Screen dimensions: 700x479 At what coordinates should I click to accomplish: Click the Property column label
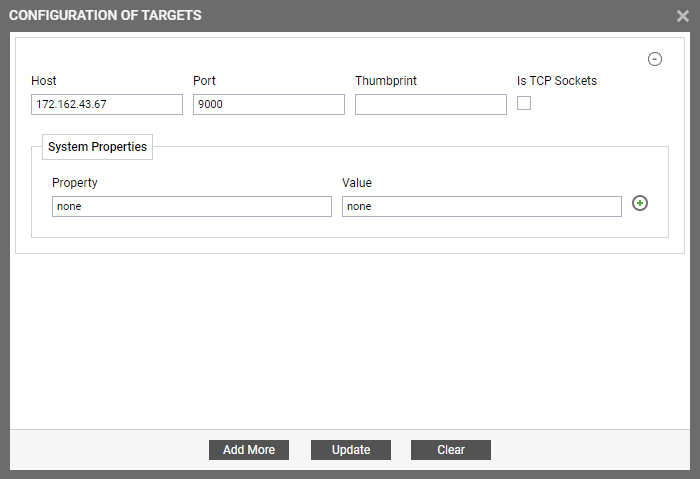coord(75,183)
